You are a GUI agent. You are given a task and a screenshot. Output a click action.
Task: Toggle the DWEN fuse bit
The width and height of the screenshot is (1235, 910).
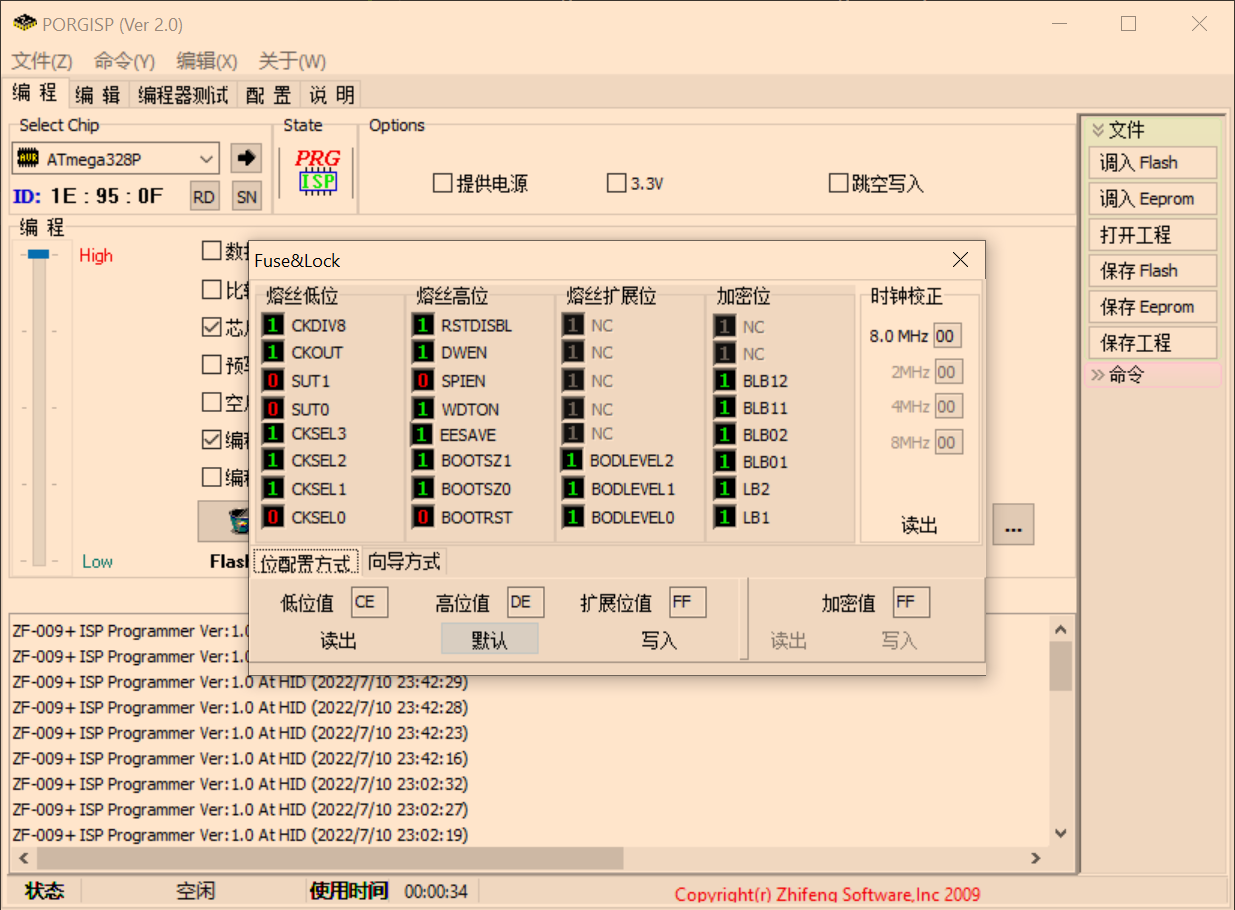coord(423,352)
